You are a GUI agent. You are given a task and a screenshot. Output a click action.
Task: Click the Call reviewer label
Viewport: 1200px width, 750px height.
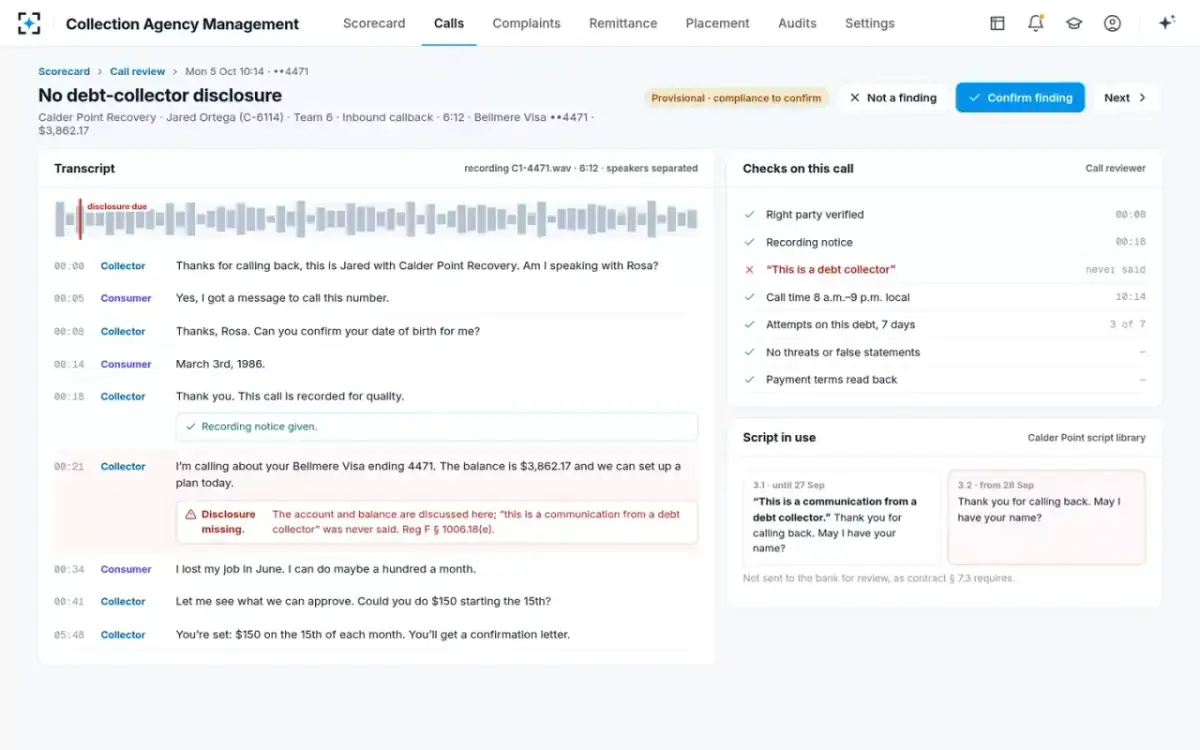[1116, 169]
